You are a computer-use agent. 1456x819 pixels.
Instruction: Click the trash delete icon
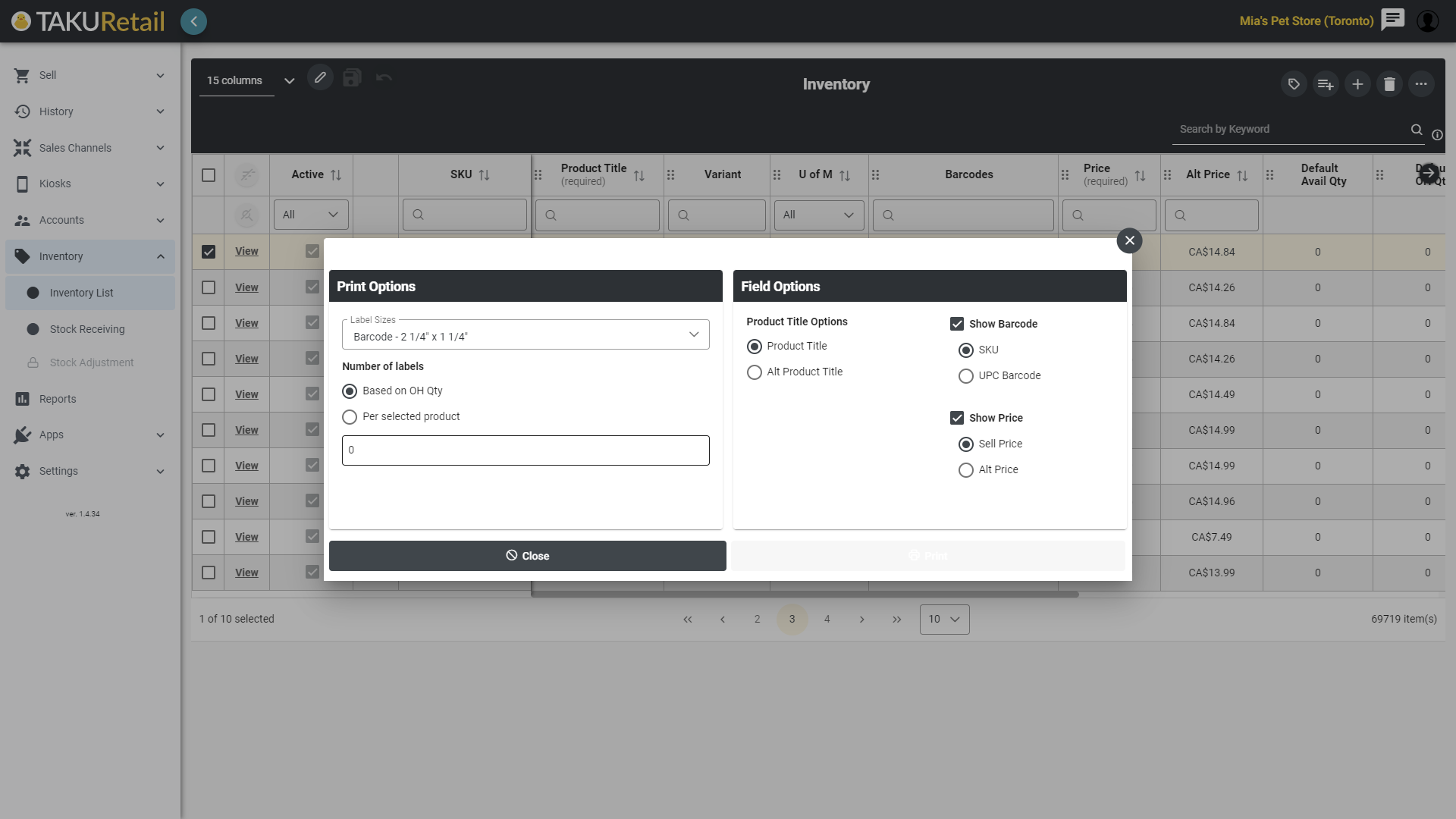pos(1389,84)
